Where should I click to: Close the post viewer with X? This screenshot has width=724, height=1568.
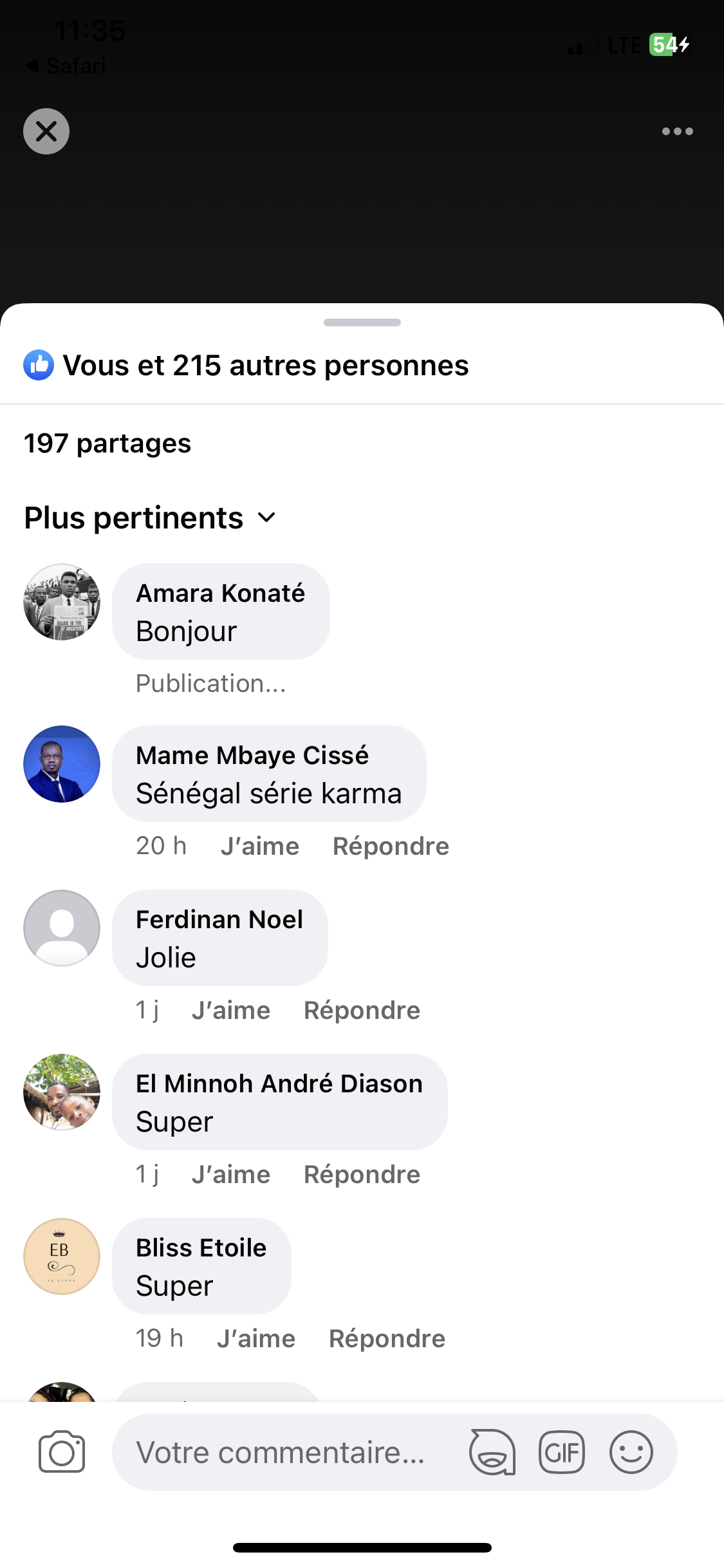46,131
